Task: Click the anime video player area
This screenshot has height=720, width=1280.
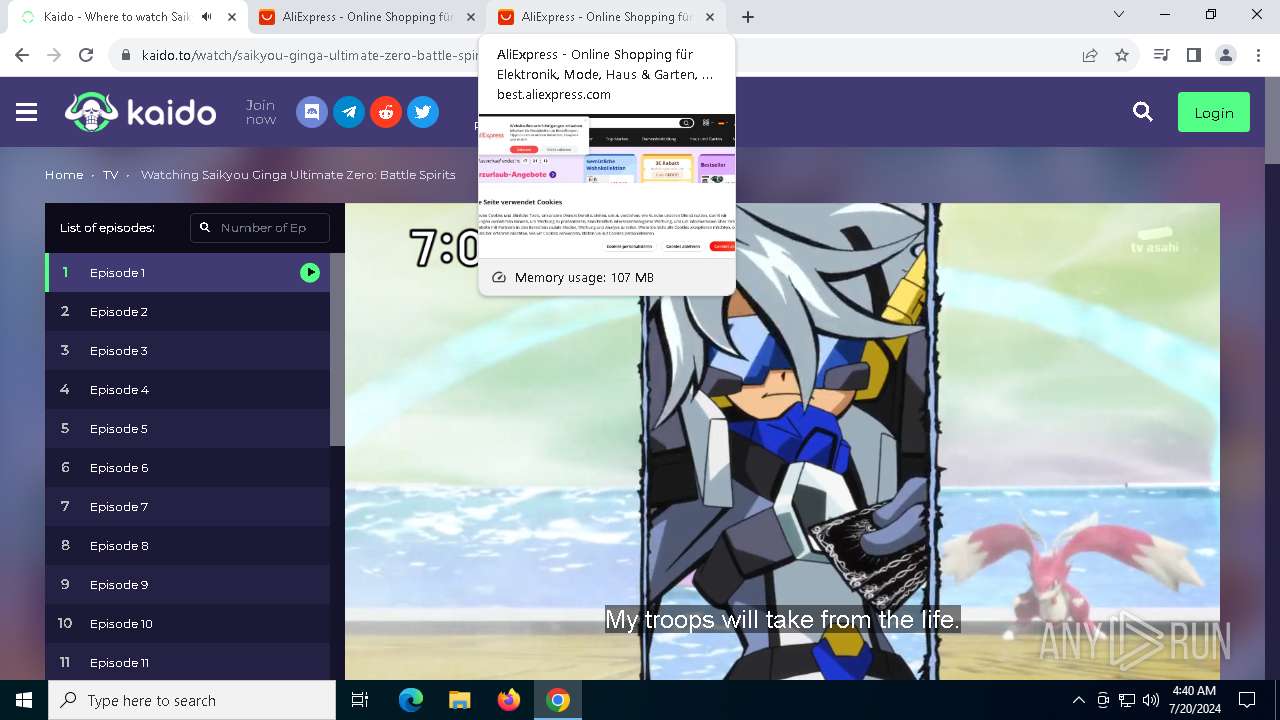Action: coord(782,441)
